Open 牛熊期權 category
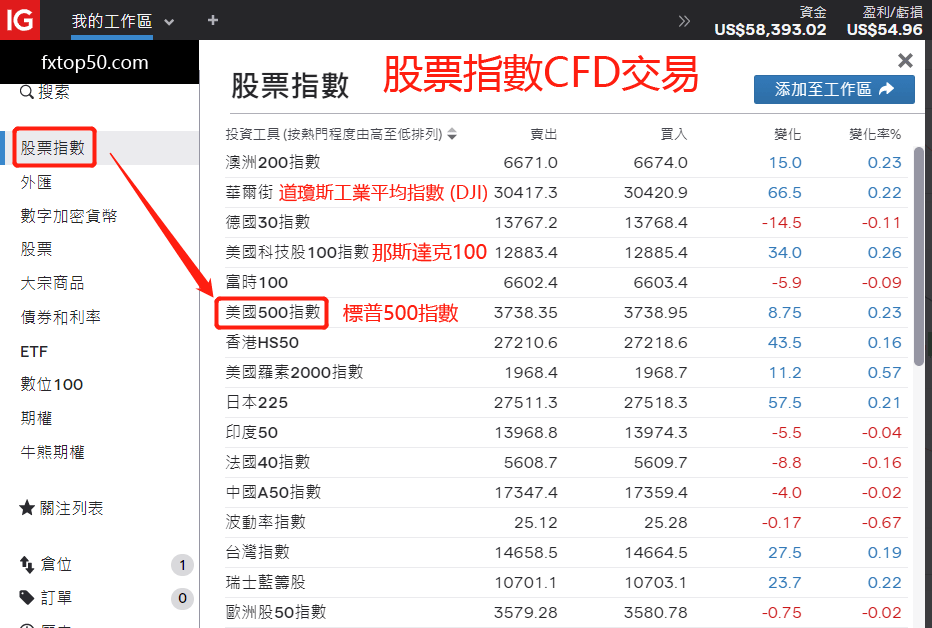 point(52,452)
